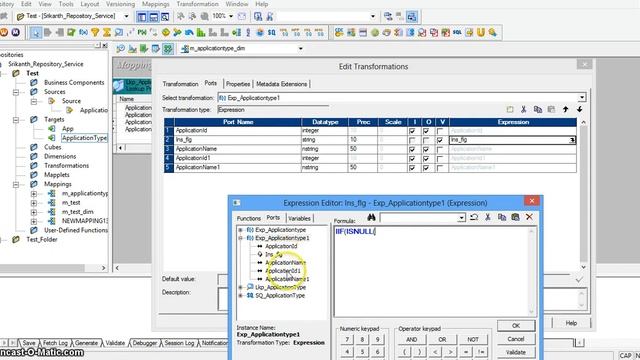The height and width of the screenshot is (360, 640).
Task: Click the U-shaped union transformation toolbar icon
Action: (x=481, y=32)
